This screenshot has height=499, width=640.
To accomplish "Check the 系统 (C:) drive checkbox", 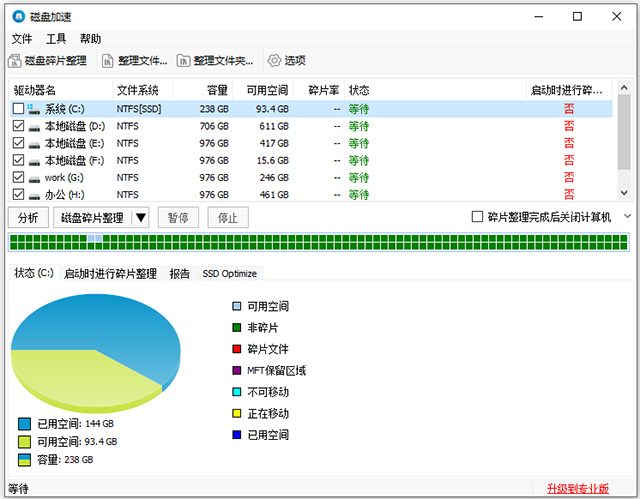I will coord(18,109).
